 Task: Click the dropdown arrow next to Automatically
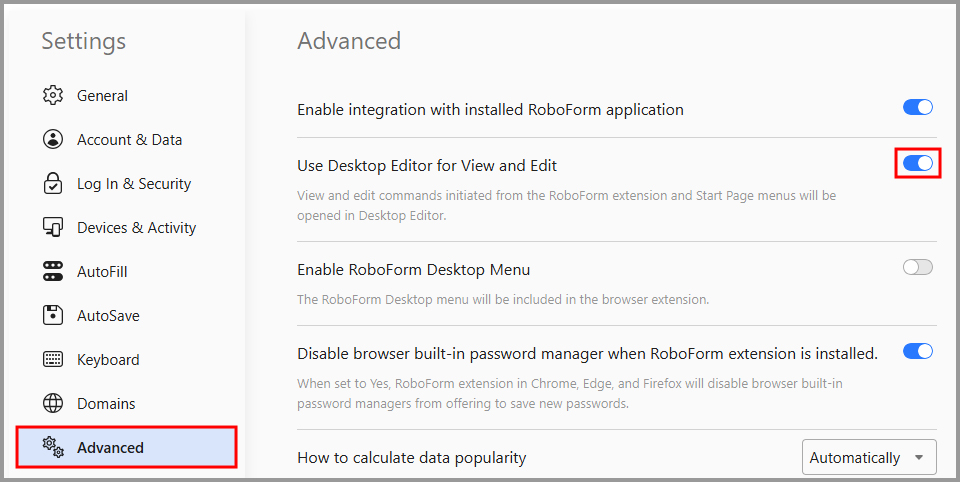tap(918, 458)
